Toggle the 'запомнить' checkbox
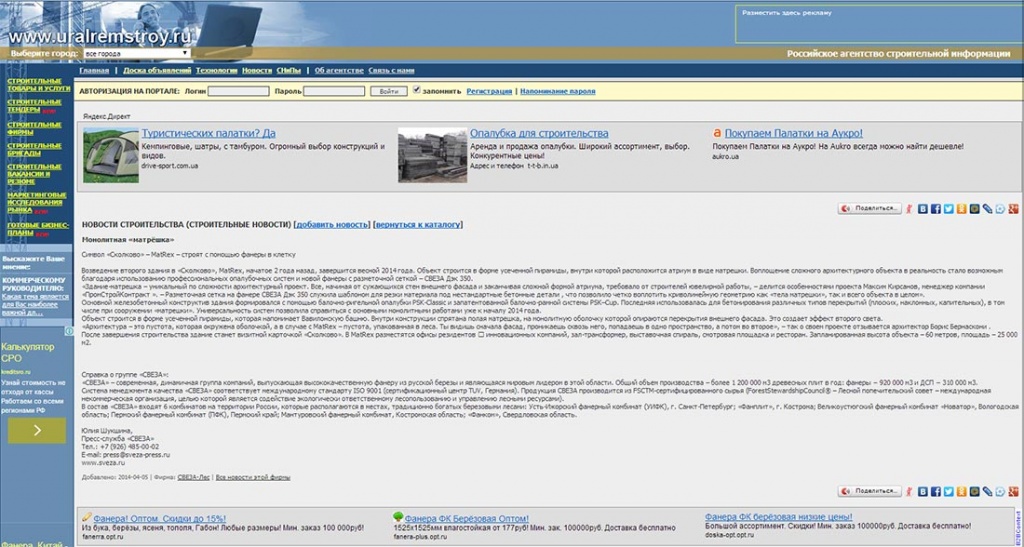The width and height of the screenshot is (1024, 547). coord(417,91)
